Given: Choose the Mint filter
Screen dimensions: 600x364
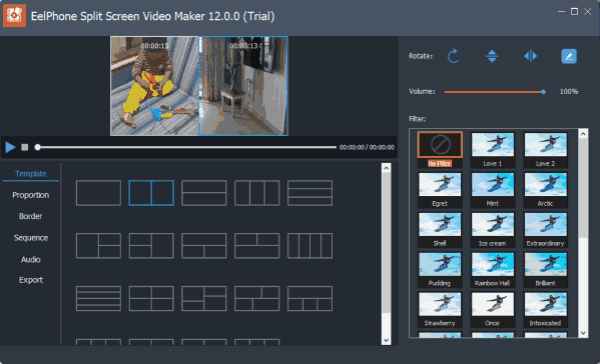Looking at the screenshot, I should [x=492, y=189].
